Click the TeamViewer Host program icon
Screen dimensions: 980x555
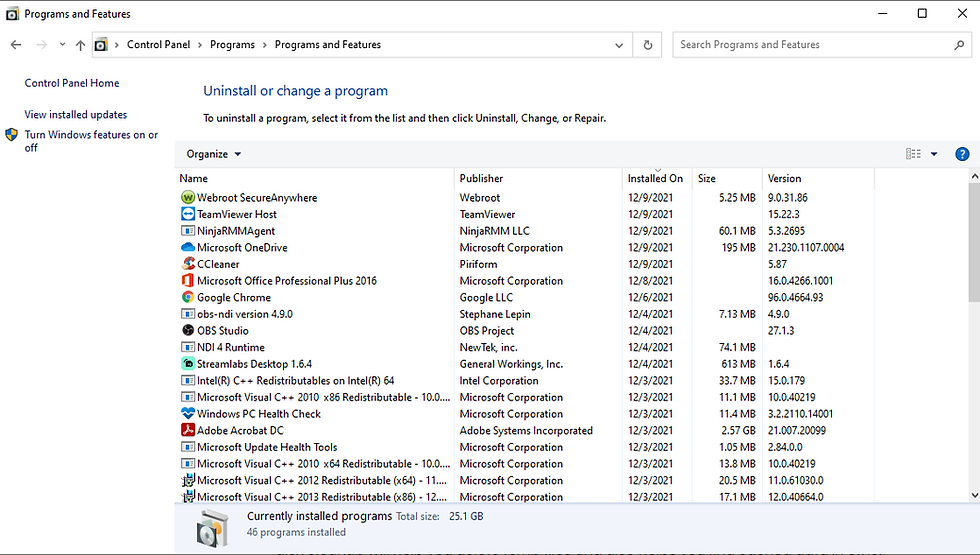188,214
